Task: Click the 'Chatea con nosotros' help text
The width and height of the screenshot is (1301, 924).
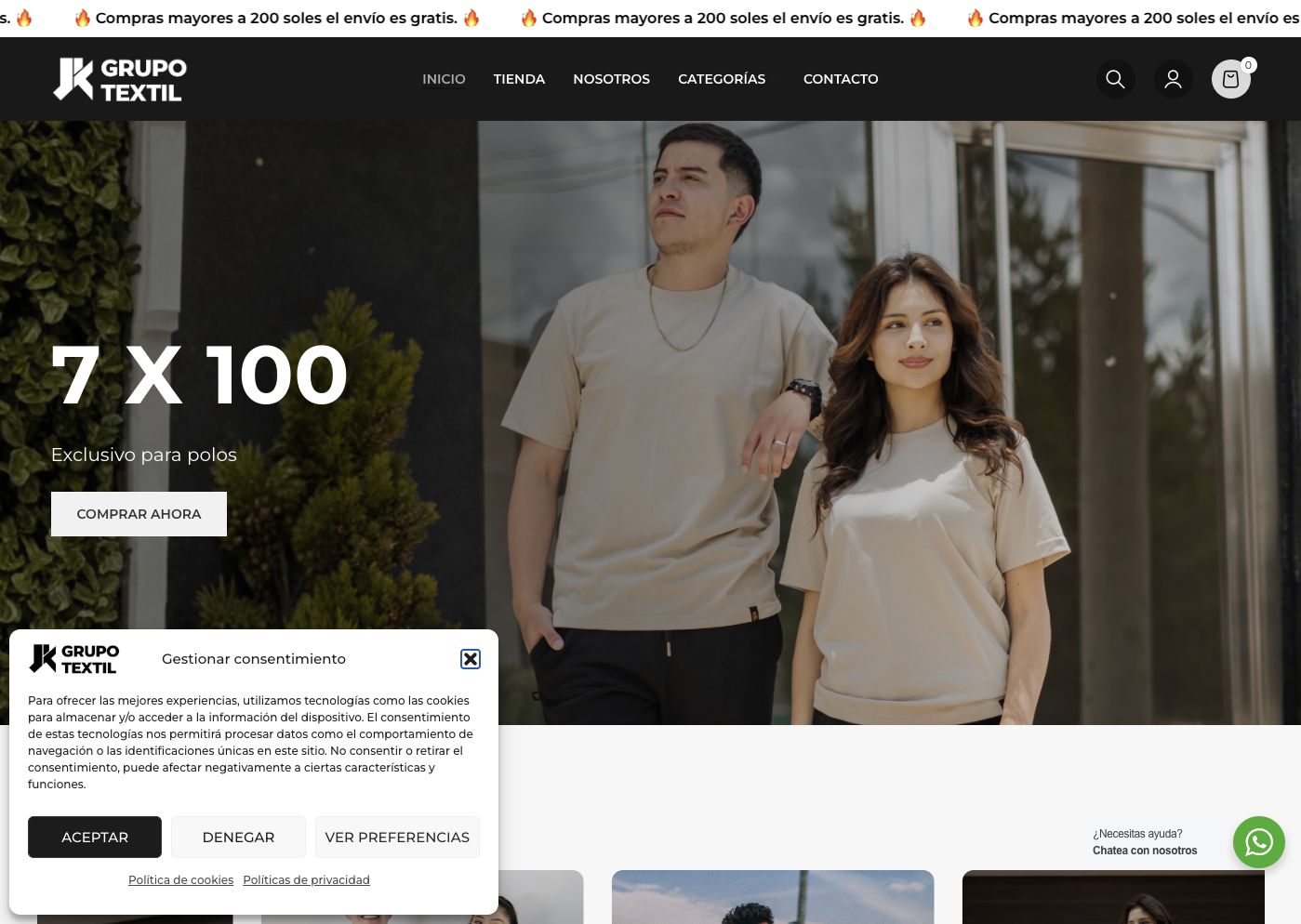Action: [x=1145, y=851]
